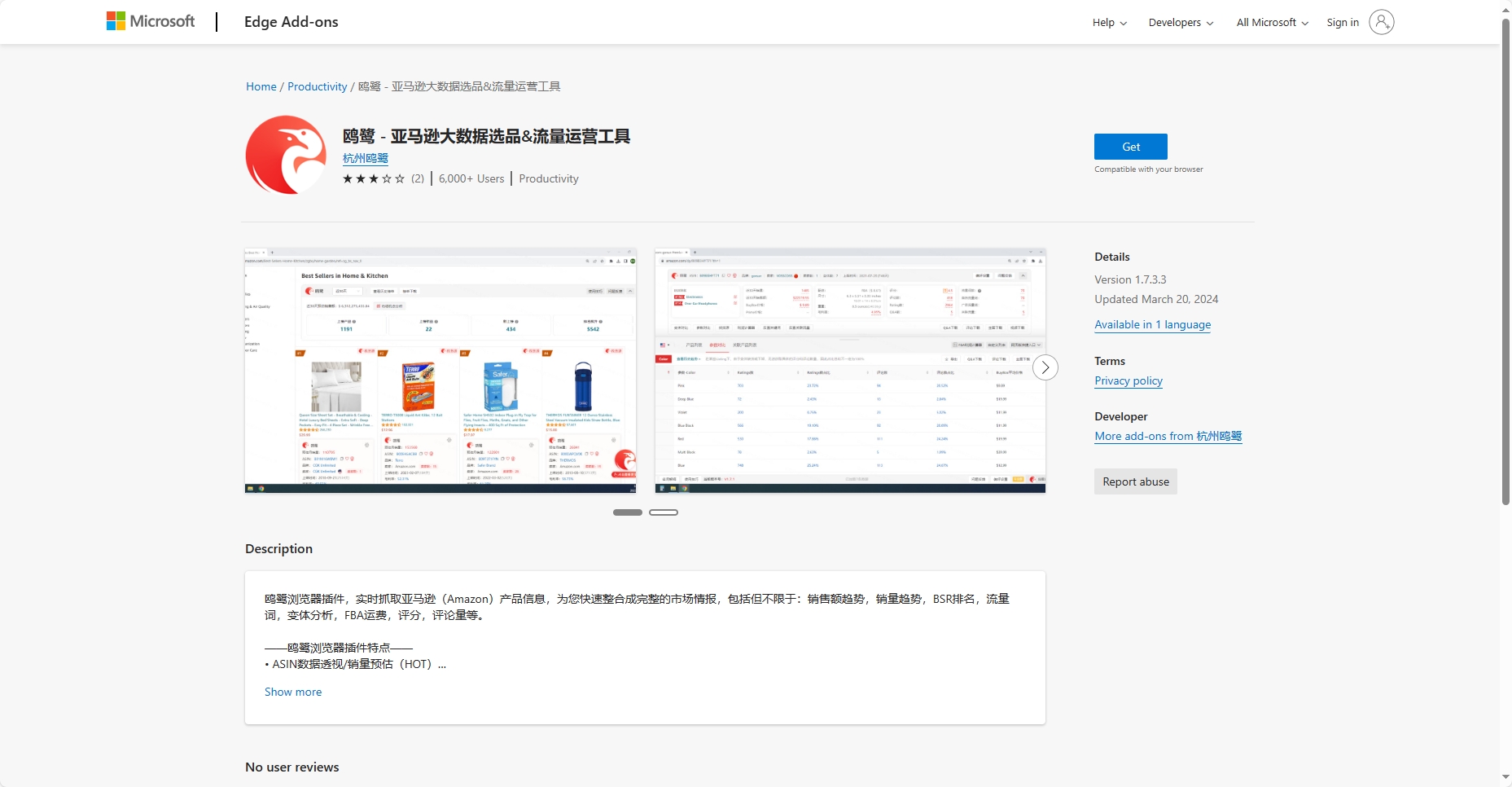The width and height of the screenshot is (1512, 787).
Task: Open the Edge Add-ons home link
Action: (x=291, y=22)
